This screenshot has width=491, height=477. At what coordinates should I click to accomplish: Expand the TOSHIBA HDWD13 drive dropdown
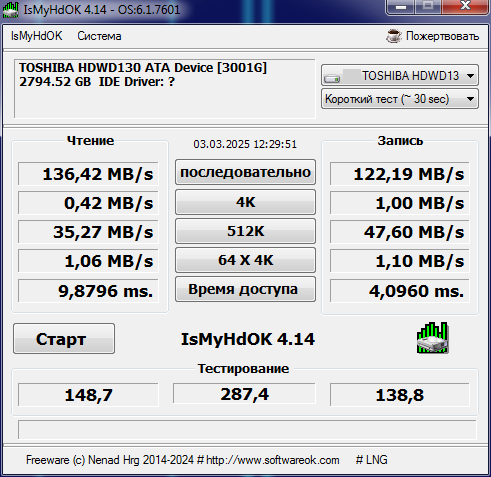[400, 75]
